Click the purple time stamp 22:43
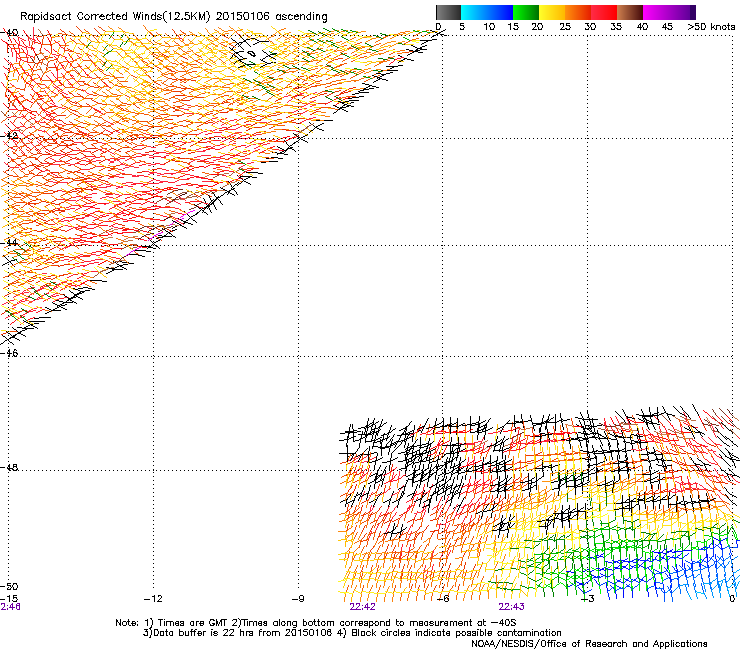 [512, 607]
